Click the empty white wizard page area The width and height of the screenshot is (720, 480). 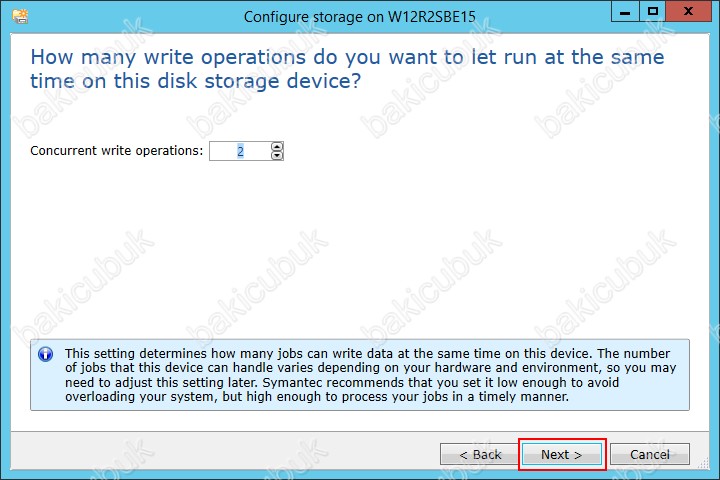click(x=360, y=248)
